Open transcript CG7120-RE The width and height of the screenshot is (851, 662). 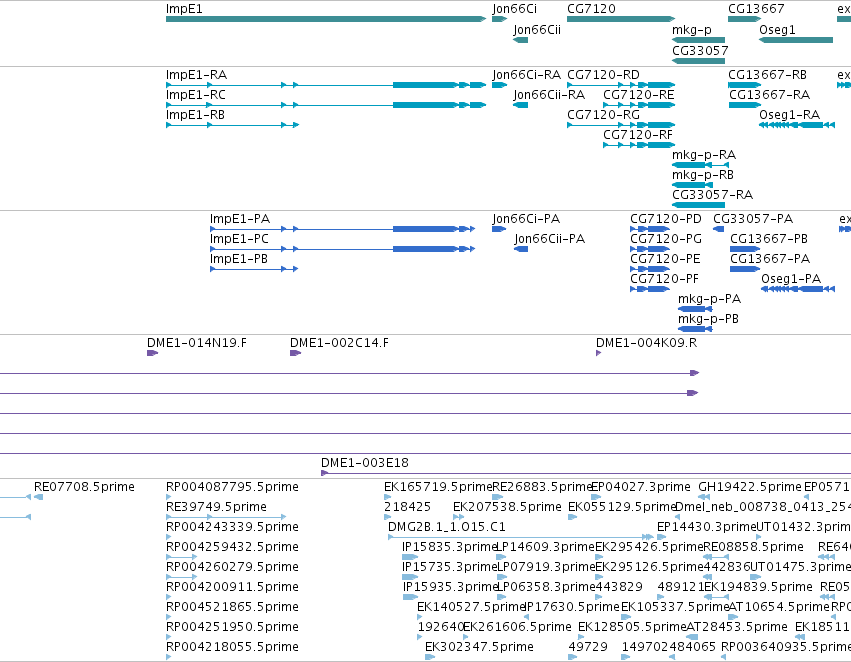click(x=639, y=95)
